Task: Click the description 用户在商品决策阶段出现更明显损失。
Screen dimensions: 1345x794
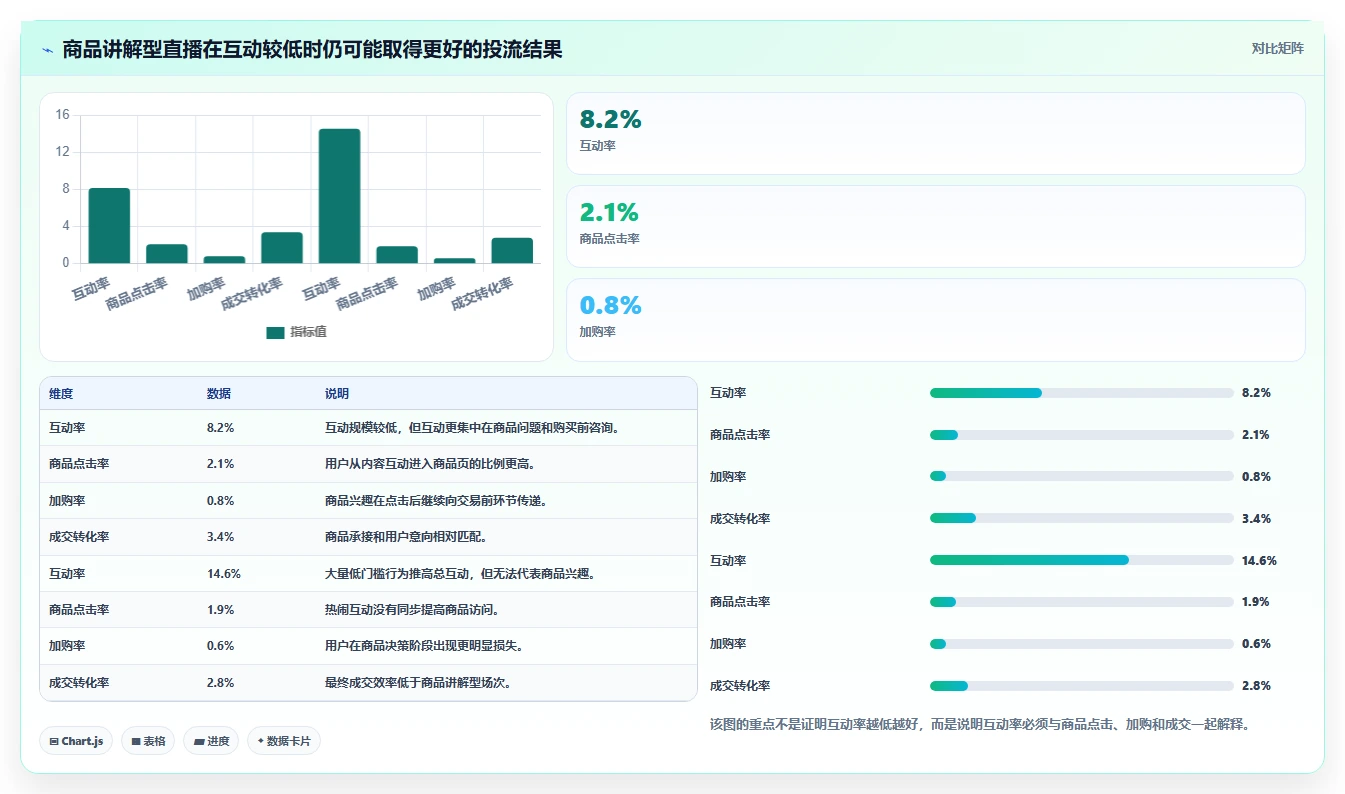Action: pos(424,646)
